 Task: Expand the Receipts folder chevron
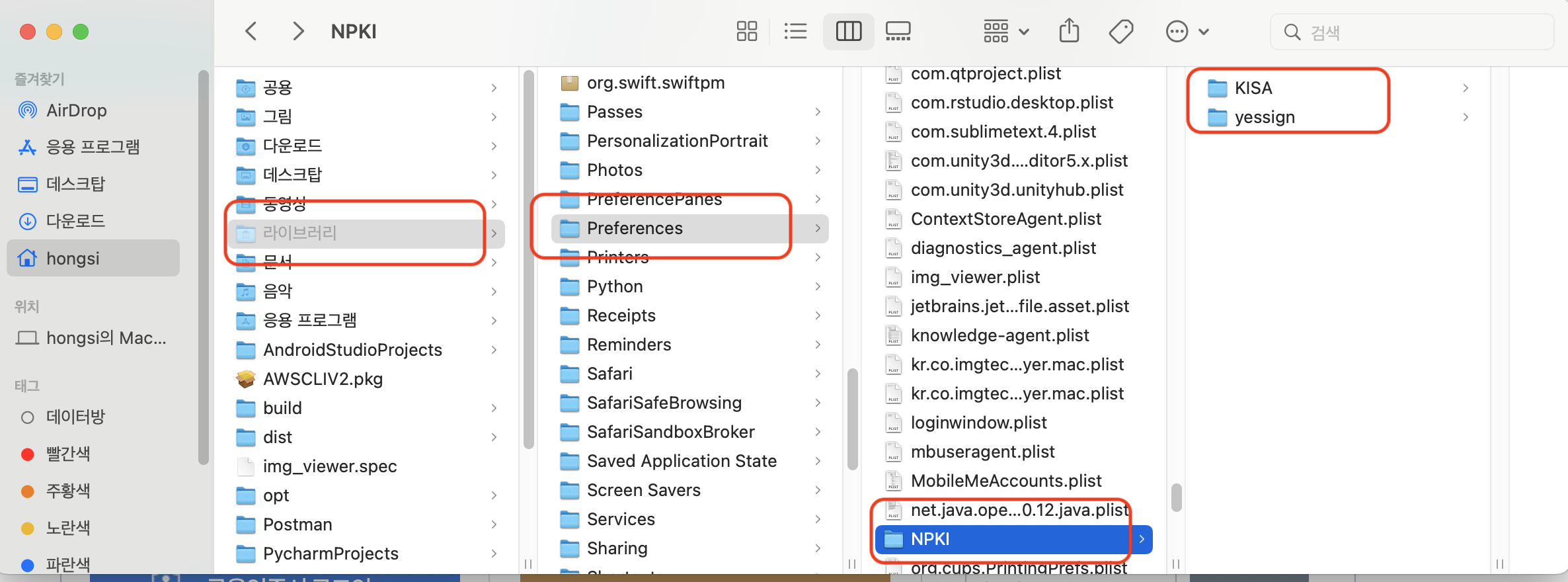pos(818,315)
